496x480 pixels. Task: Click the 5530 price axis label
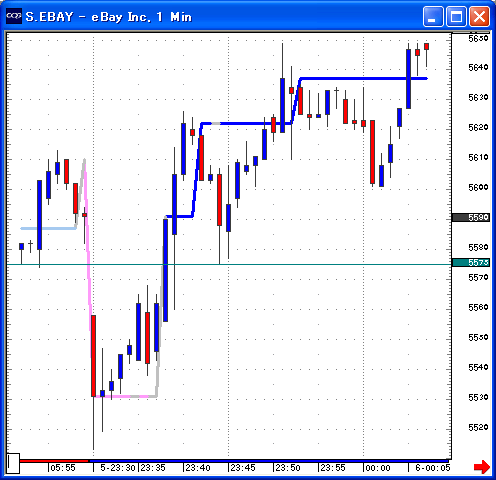click(478, 398)
